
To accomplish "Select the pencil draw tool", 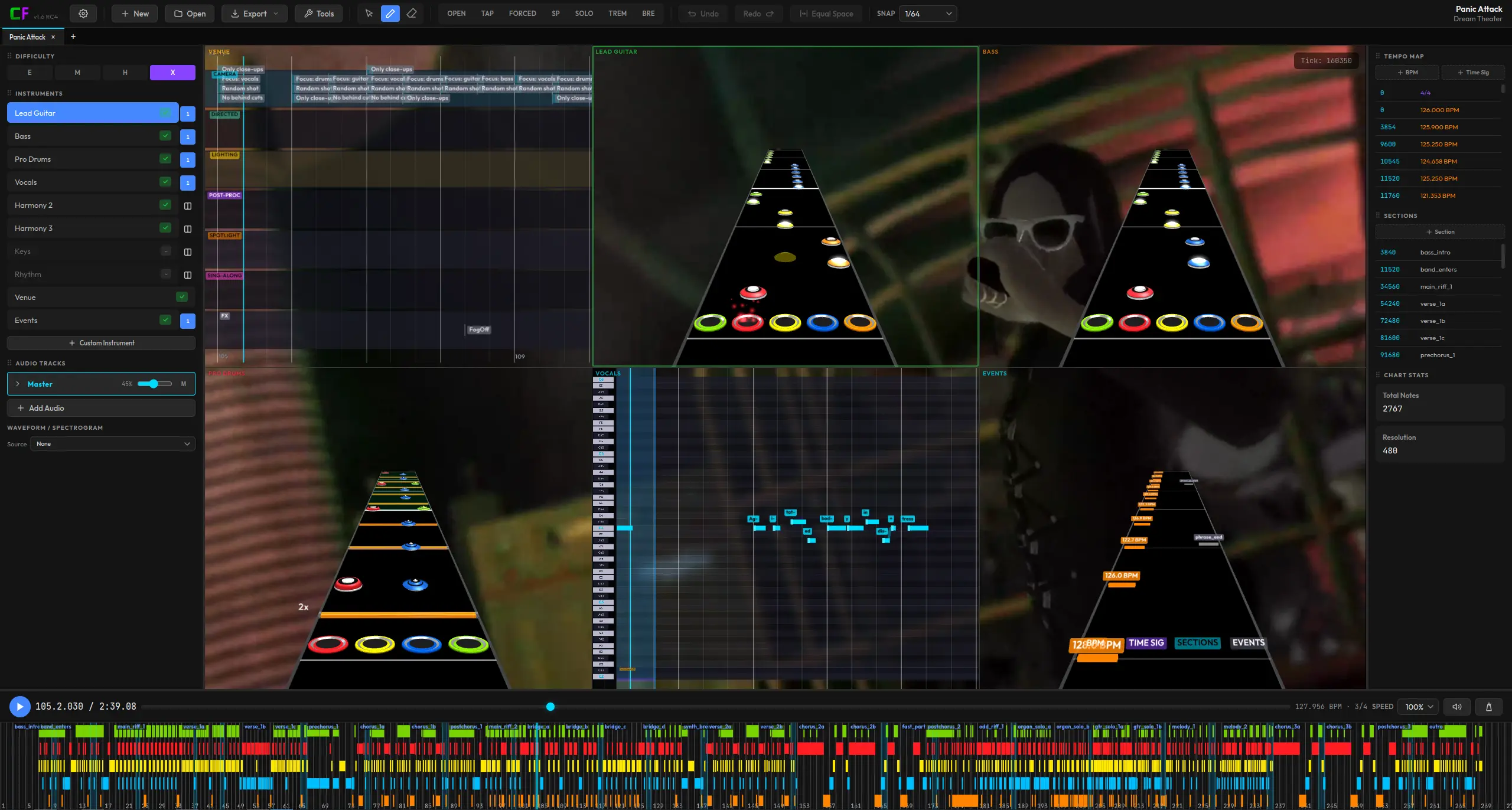I will tap(390, 14).
